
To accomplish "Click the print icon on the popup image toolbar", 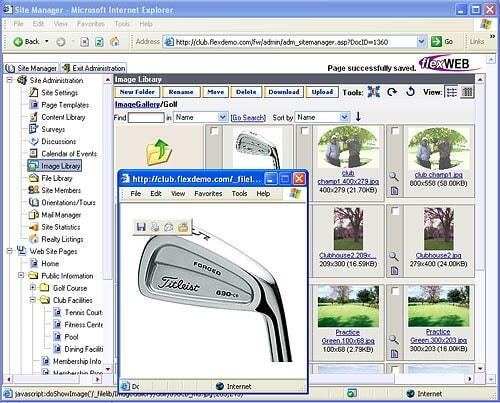I will point(155,227).
